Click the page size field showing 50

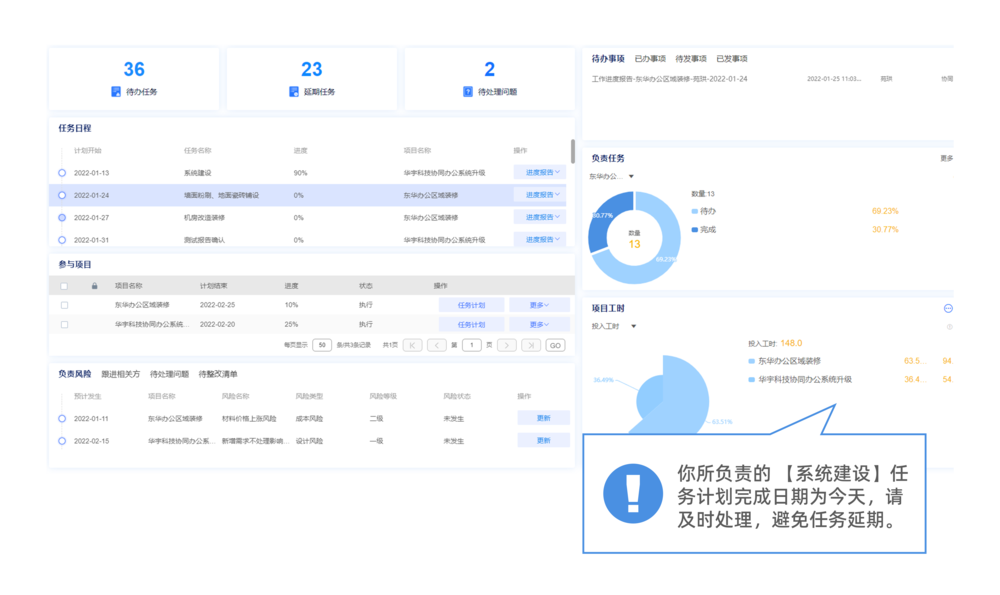point(322,345)
